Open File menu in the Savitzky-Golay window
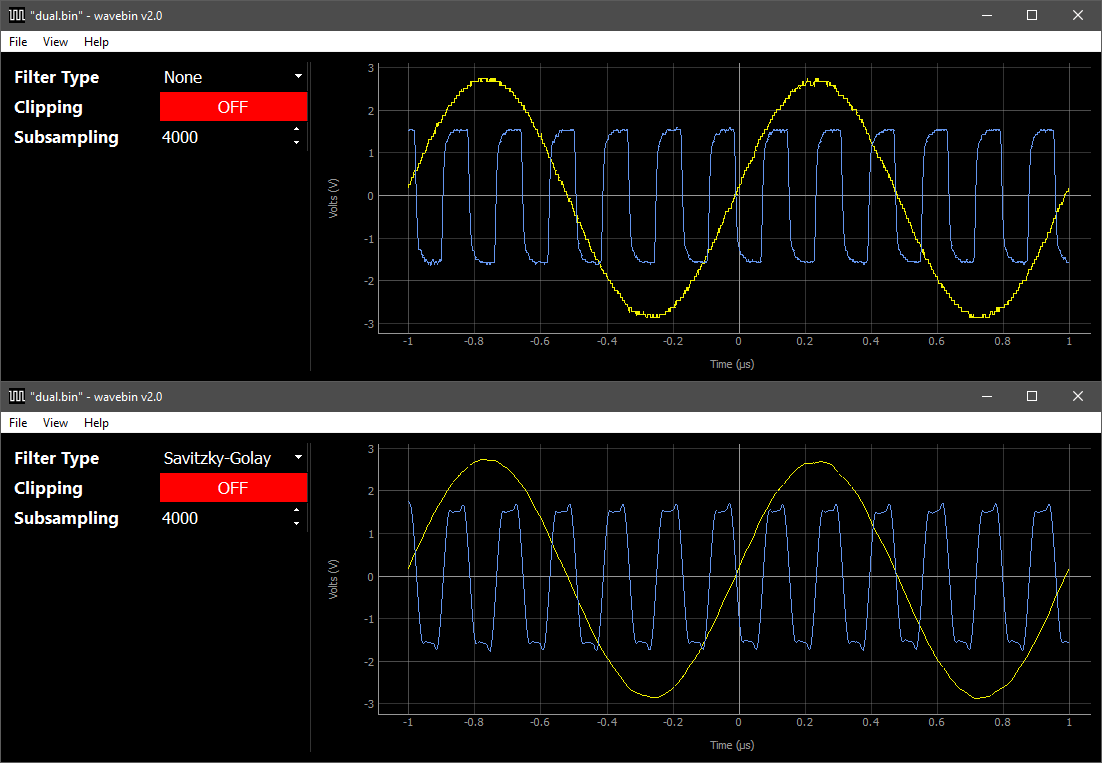The image size is (1102, 763). click(x=18, y=423)
